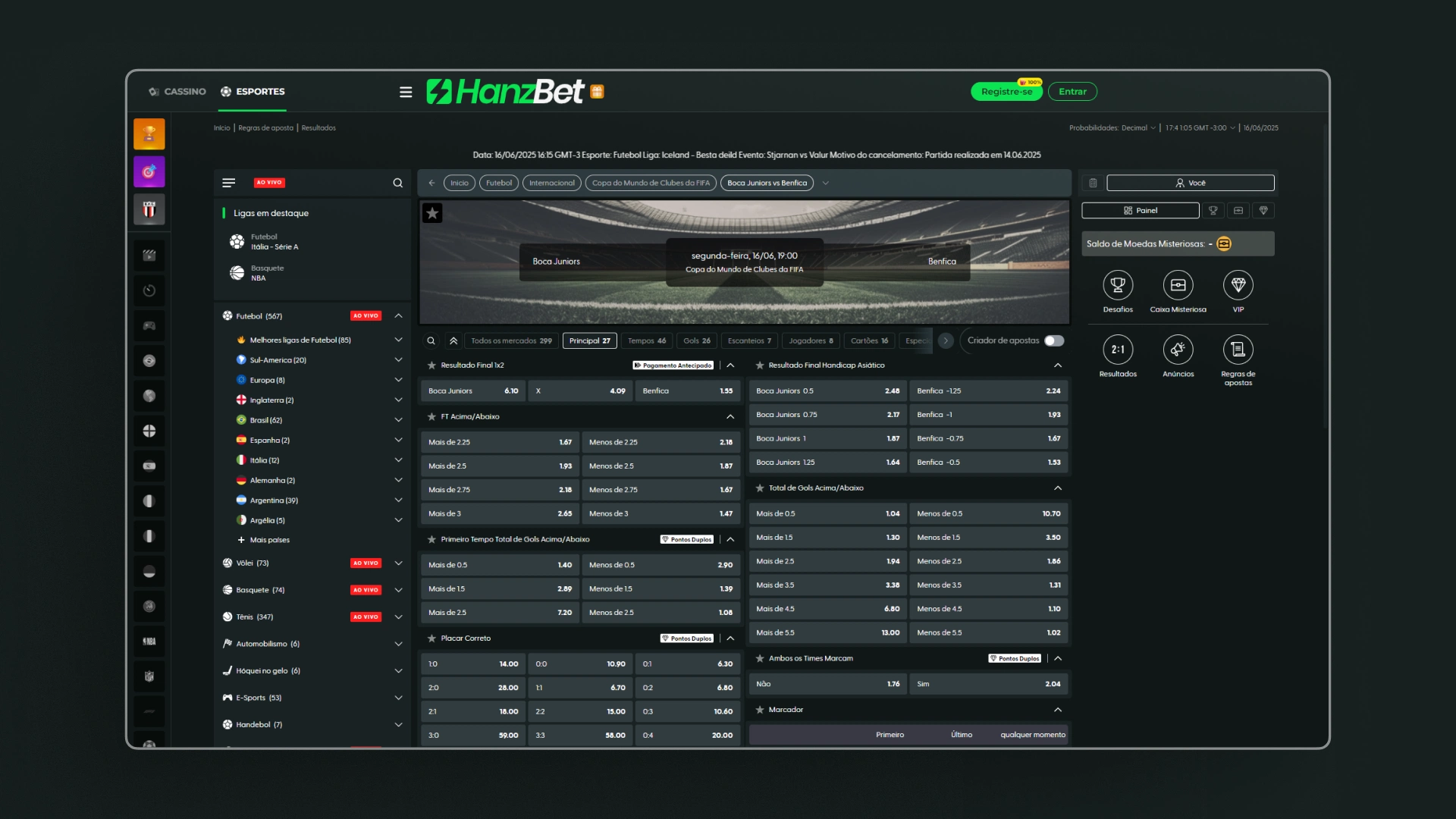1456x819 pixels.
Task: Star Primeiro Tempo Total de Gols market
Action: pyautogui.click(x=431, y=540)
